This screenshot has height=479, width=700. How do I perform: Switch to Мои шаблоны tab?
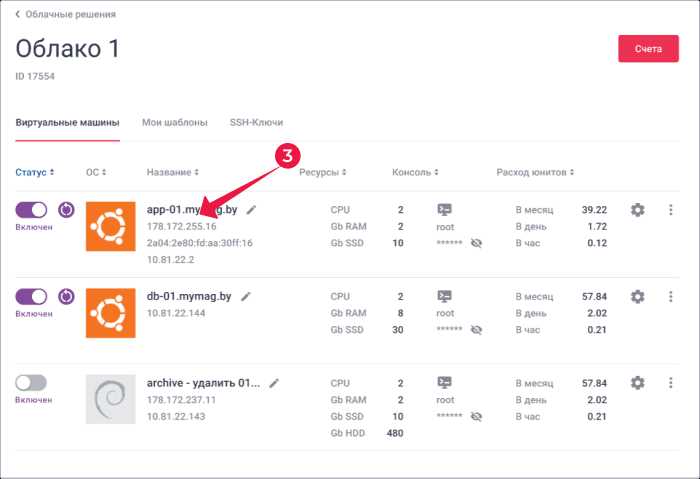[175, 123]
